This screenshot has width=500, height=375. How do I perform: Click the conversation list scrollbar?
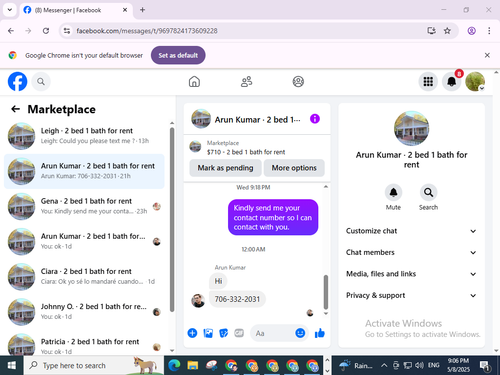pyautogui.click(x=172, y=219)
